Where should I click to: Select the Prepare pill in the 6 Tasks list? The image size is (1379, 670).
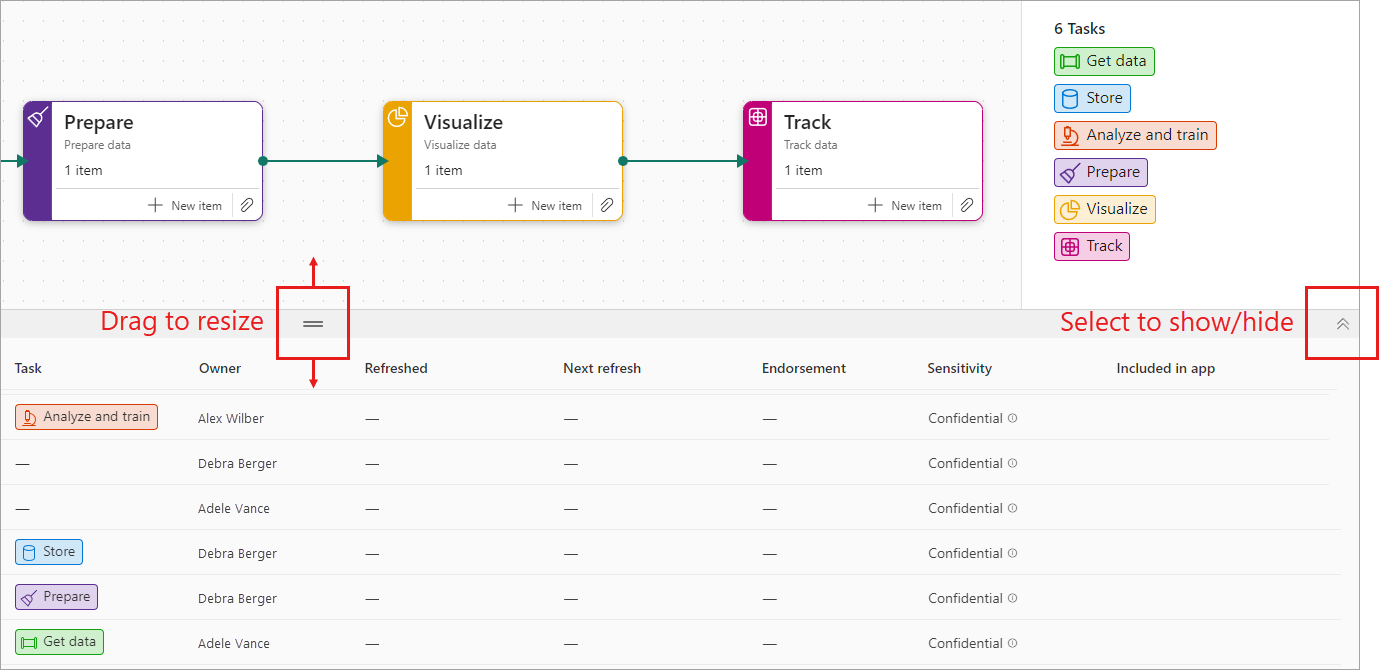click(x=1100, y=172)
